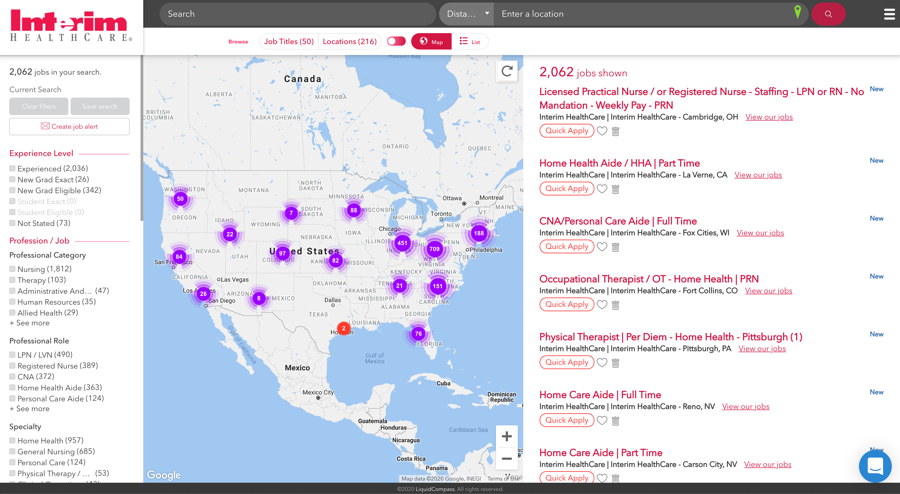Click the Interim HealthCare logo
Viewport: 900px width, 494px height.
[x=71, y=26]
